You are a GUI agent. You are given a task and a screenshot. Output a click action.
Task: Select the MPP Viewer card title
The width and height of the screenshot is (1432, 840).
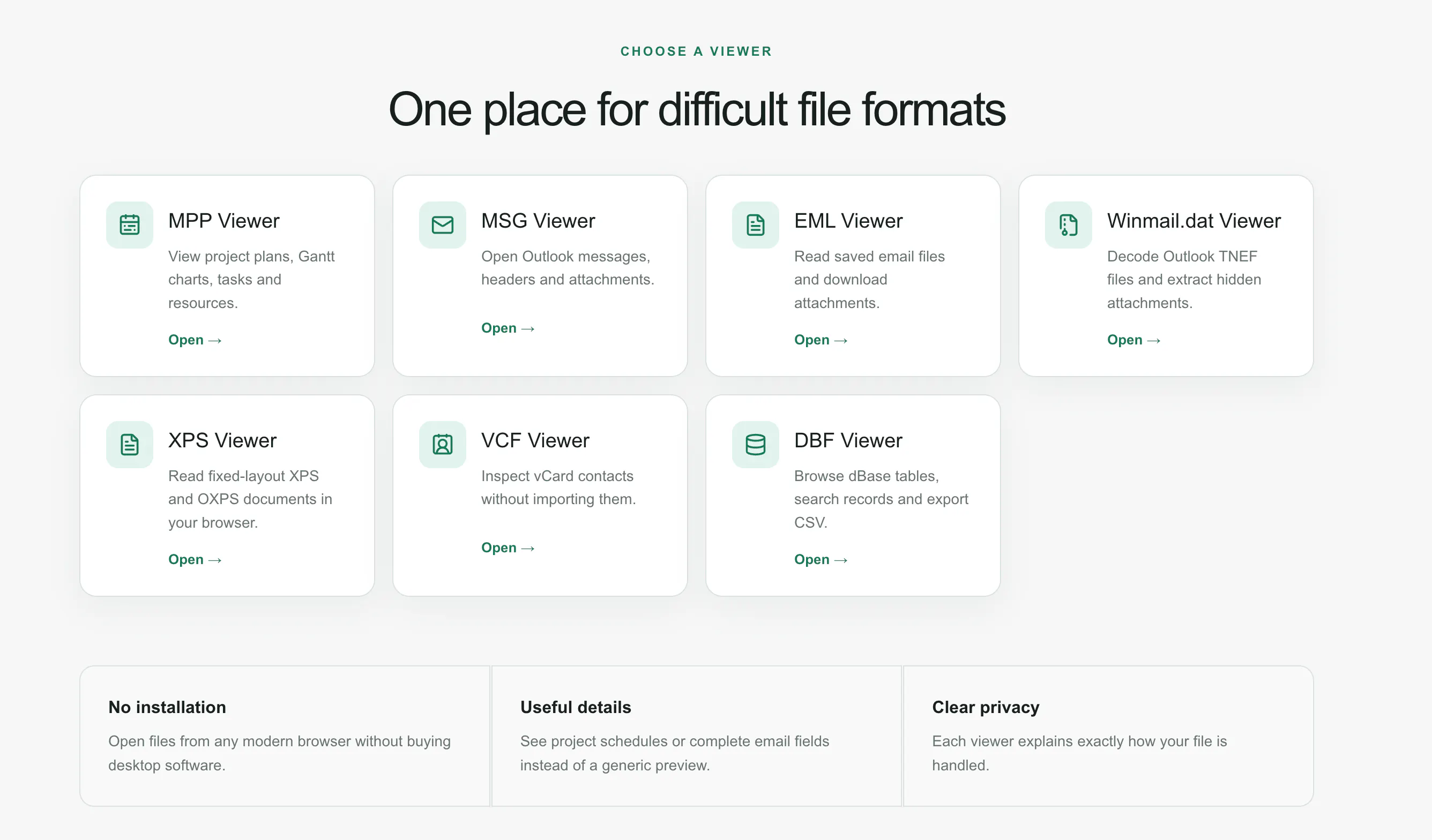point(224,220)
